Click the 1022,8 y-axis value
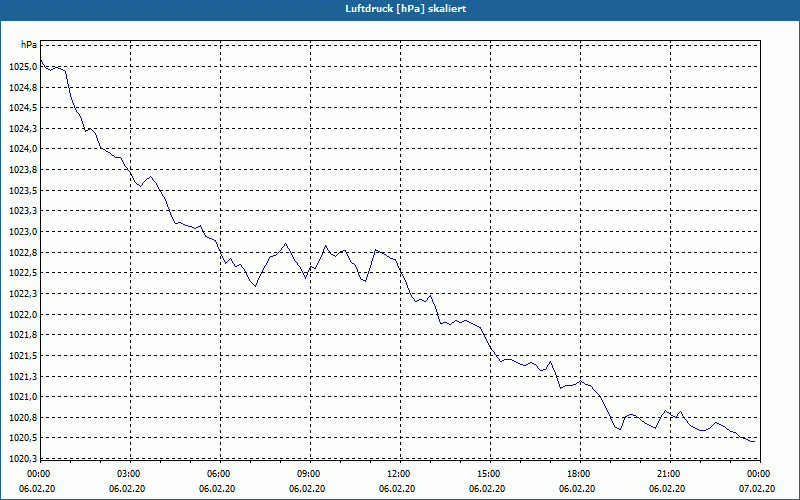Screen dimensions: 800x500 pos(23,253)
